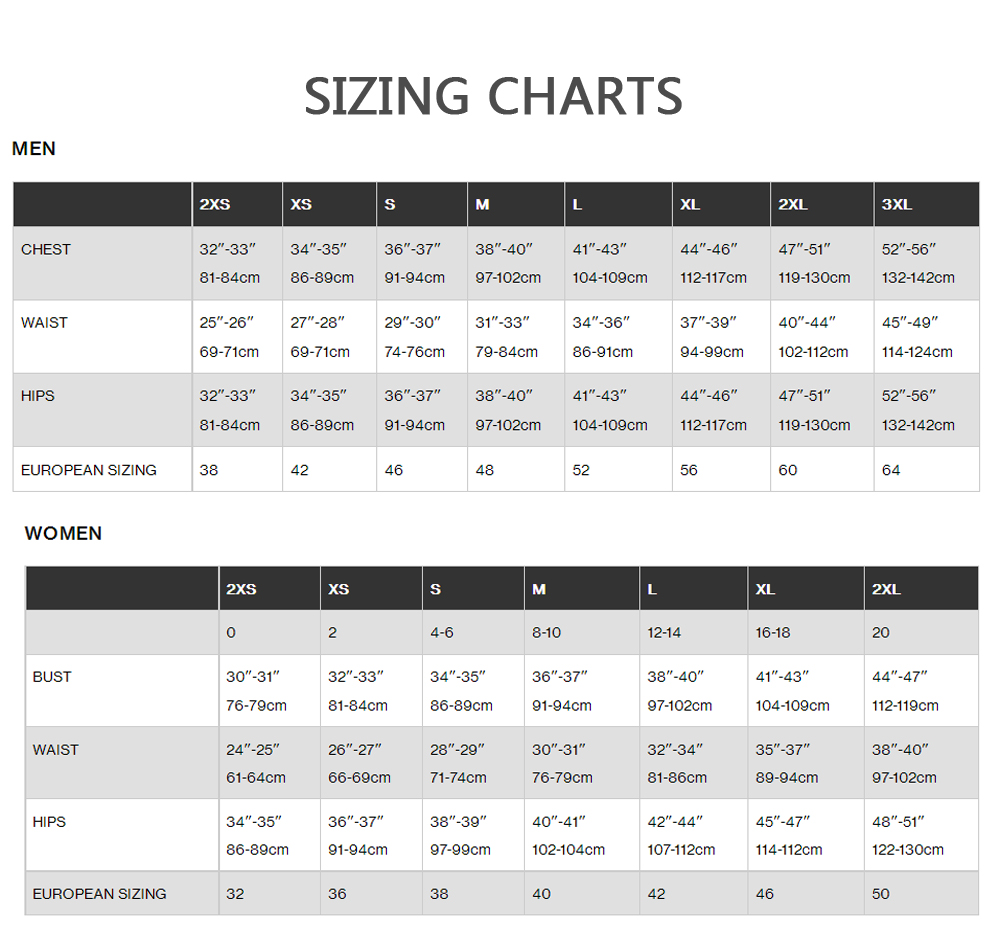Image resolution: width=990 pixels, height=942 pixels.
Task: Click women's EUROPEAN SIZING row label
Action: coord(100,894)
